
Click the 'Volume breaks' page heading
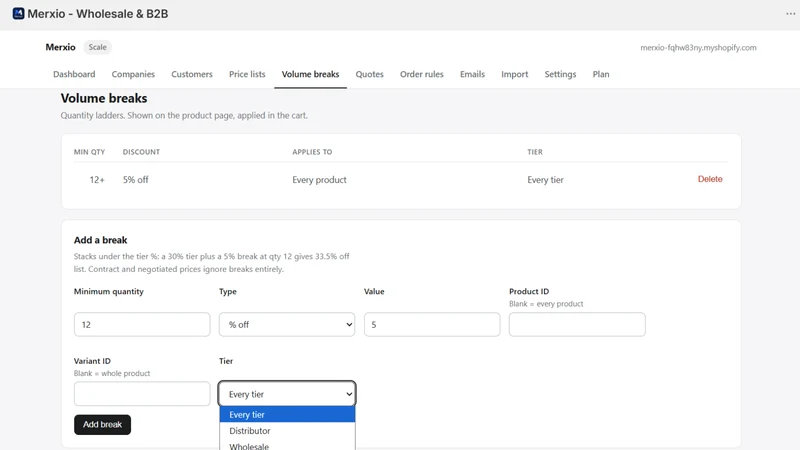tap(104, 98)
